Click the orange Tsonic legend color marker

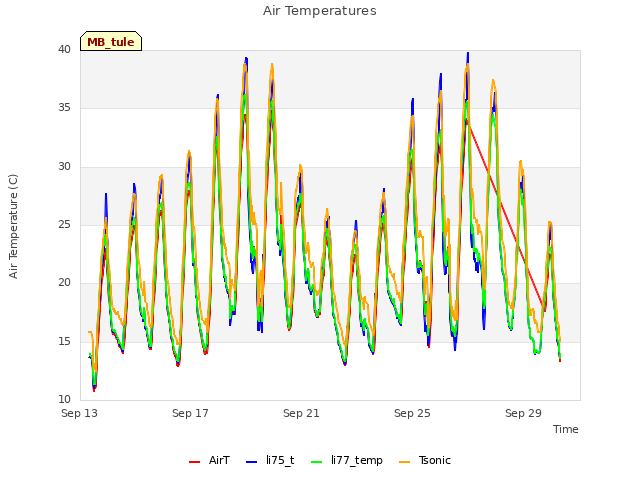pyautogui.click(x=404, y=462)
